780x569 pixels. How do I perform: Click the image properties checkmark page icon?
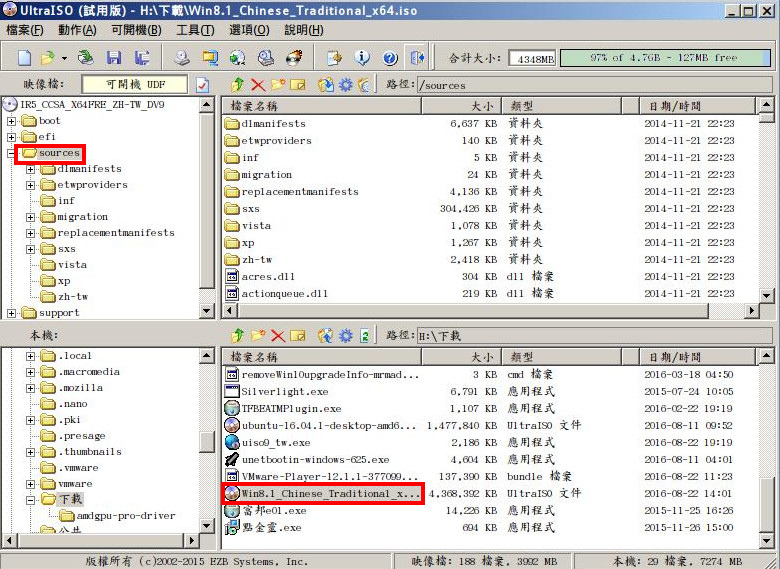point(202,85)
